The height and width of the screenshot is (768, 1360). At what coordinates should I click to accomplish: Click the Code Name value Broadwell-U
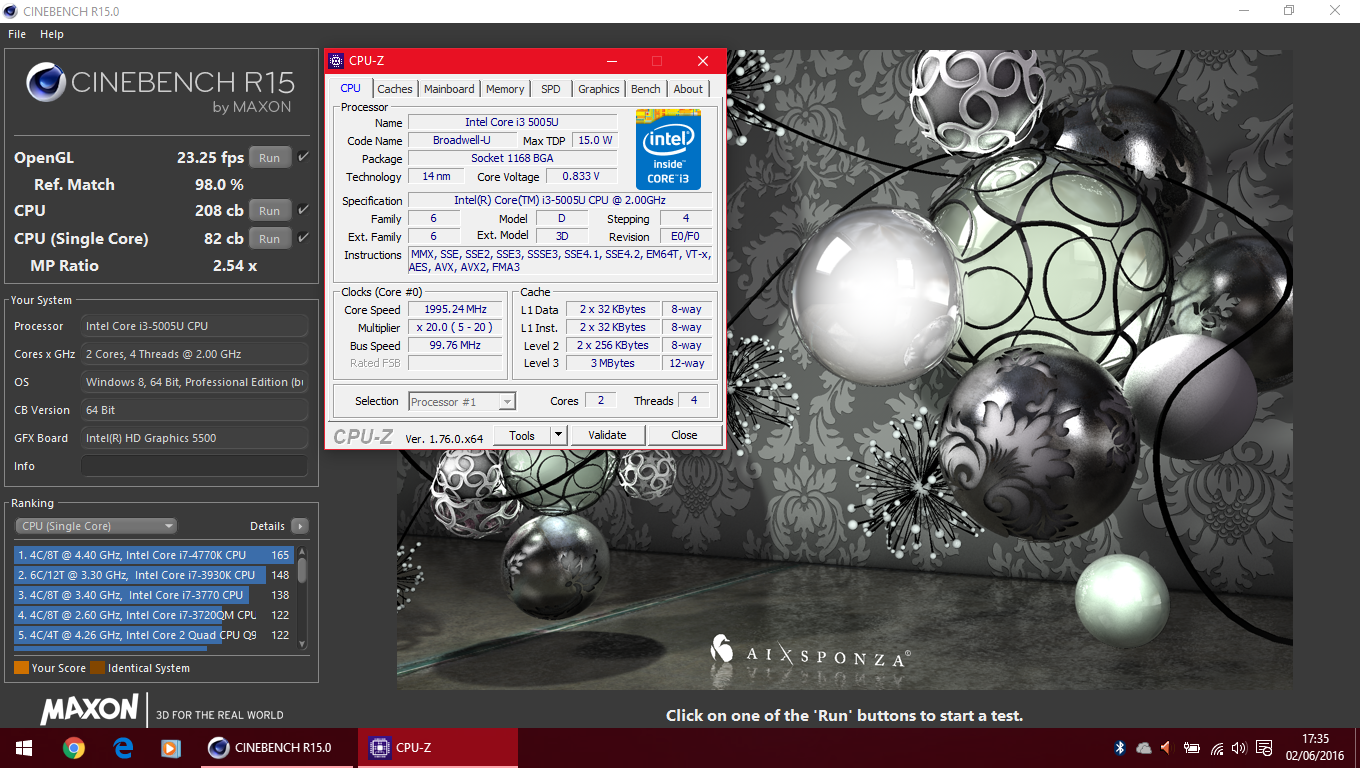[461, 141]
